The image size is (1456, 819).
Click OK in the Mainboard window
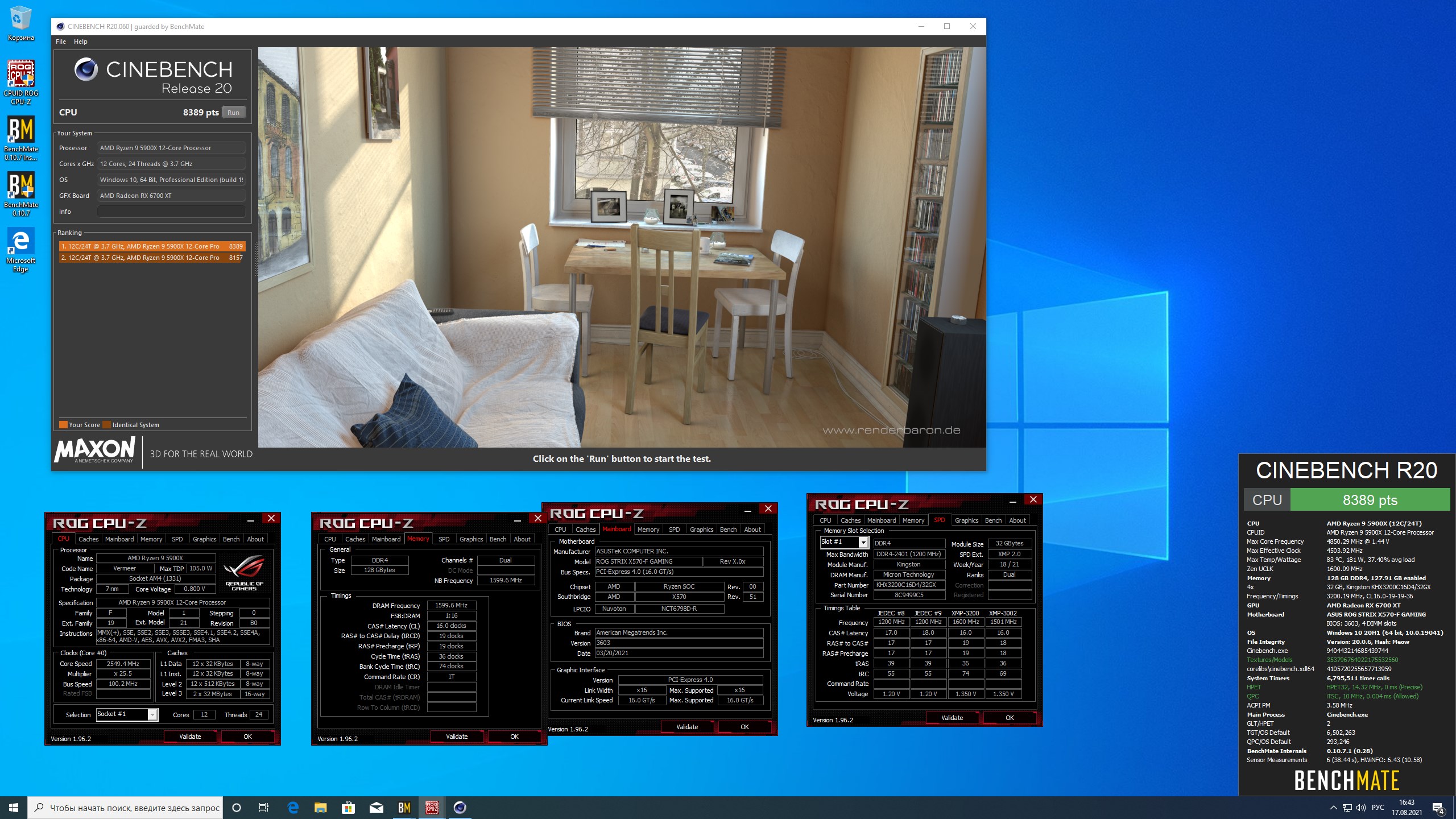(745, 727)
